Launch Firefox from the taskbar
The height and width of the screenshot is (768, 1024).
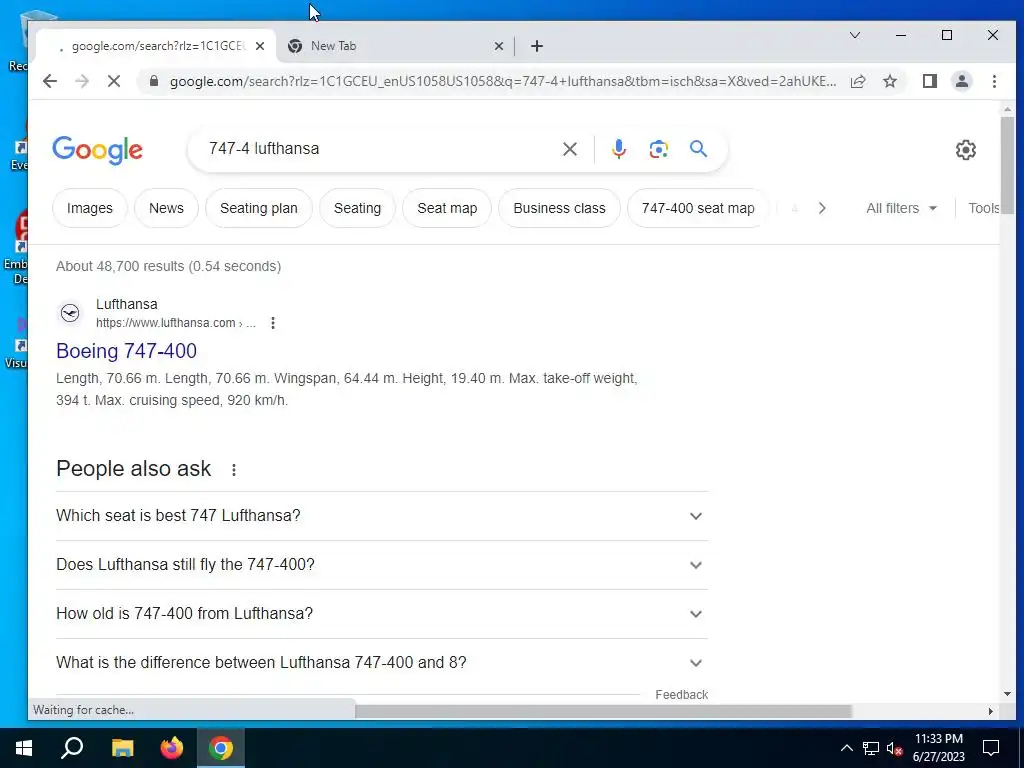coord(172,748)
